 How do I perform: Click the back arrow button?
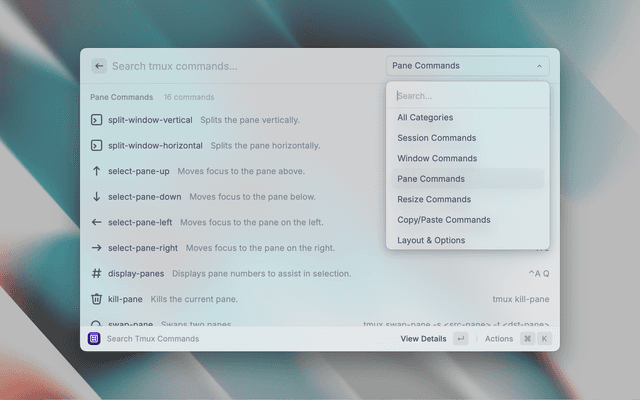(99, 66)
